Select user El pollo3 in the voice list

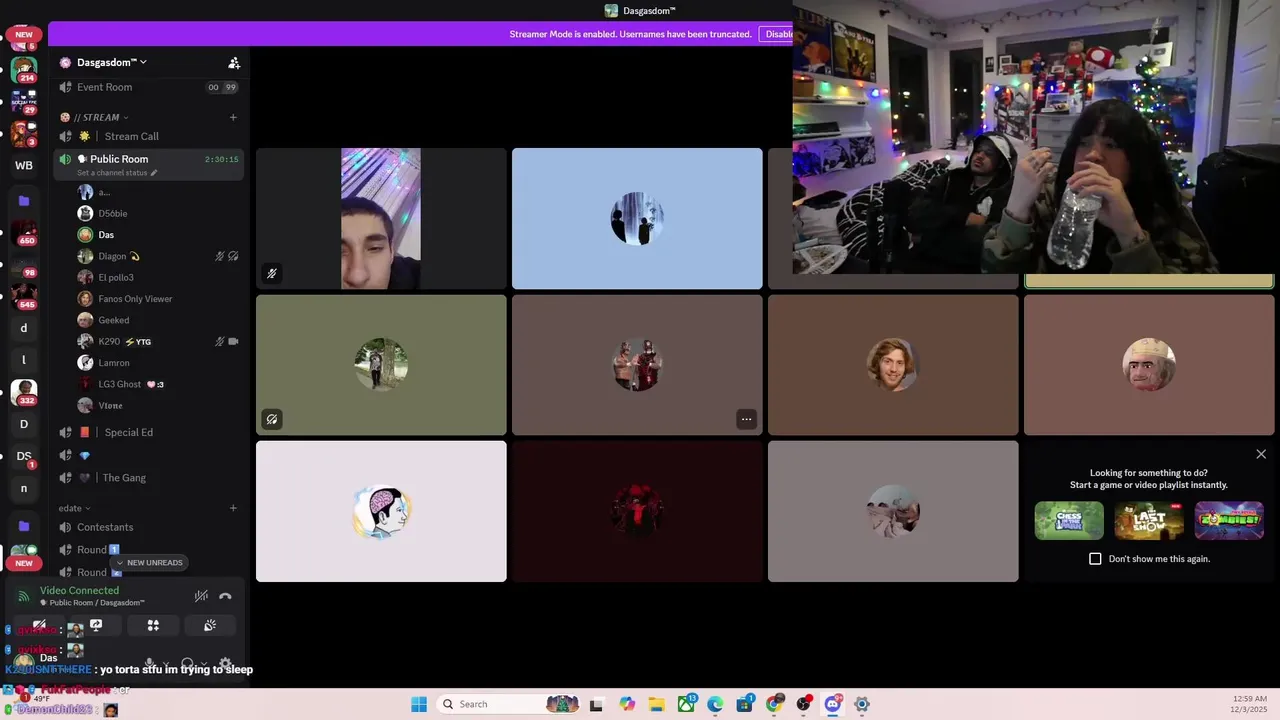[x=158, y=277]
